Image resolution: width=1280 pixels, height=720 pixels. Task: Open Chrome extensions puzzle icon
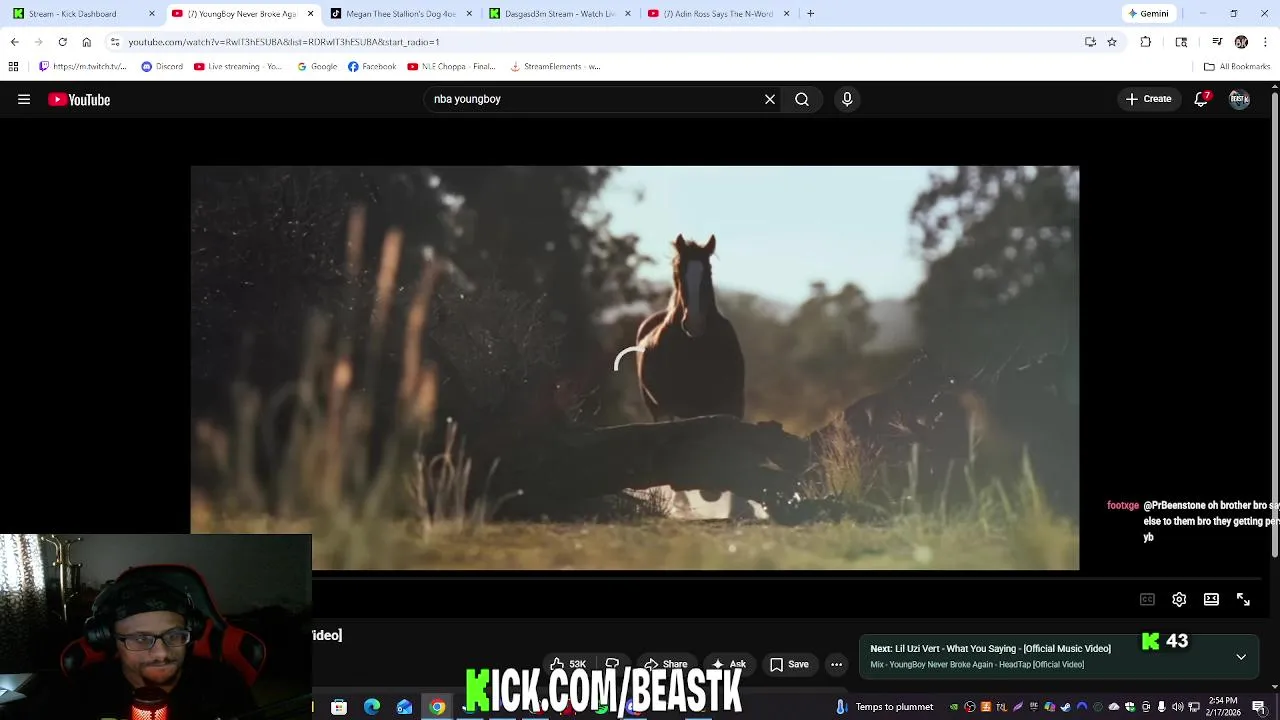point(1146,42)
